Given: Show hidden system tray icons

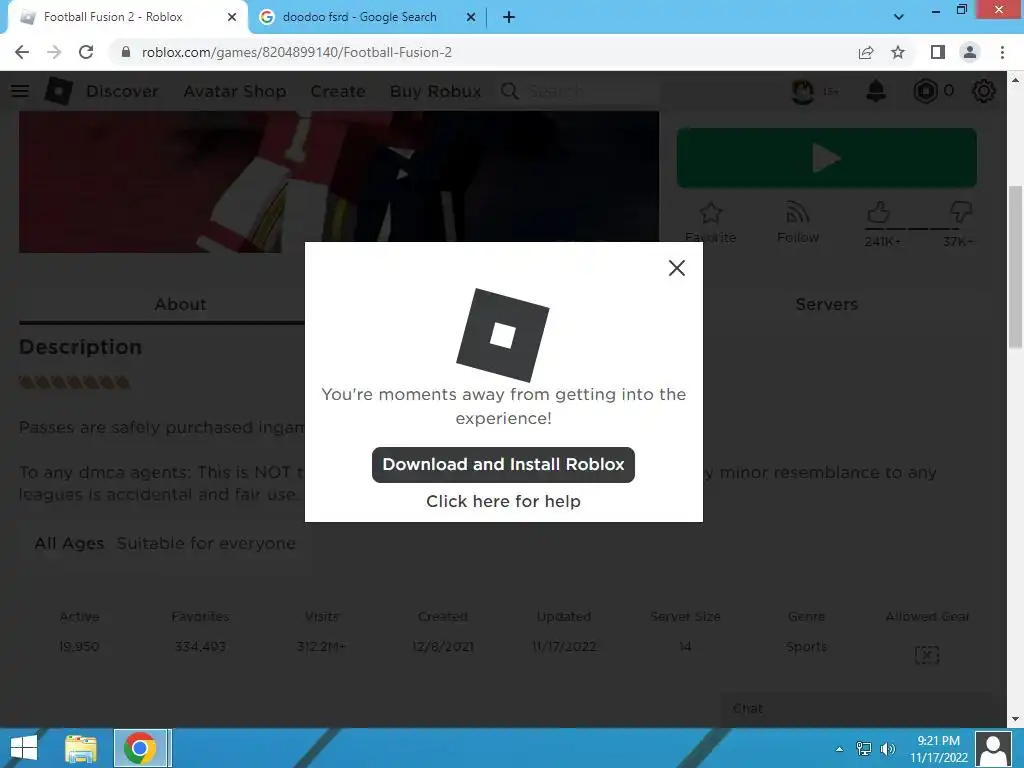Looking at the screenshot, I should pyautogui.click(x=839, y=749).
